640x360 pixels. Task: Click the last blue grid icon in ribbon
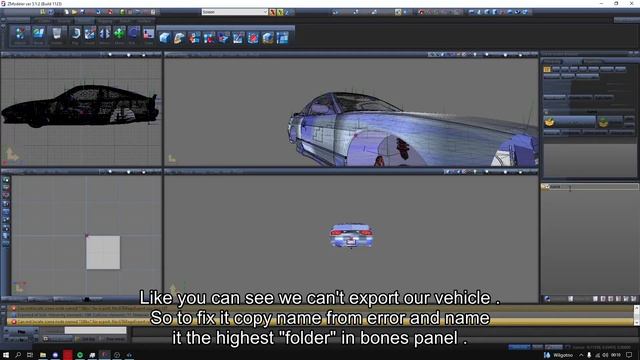tap(282, 38)
